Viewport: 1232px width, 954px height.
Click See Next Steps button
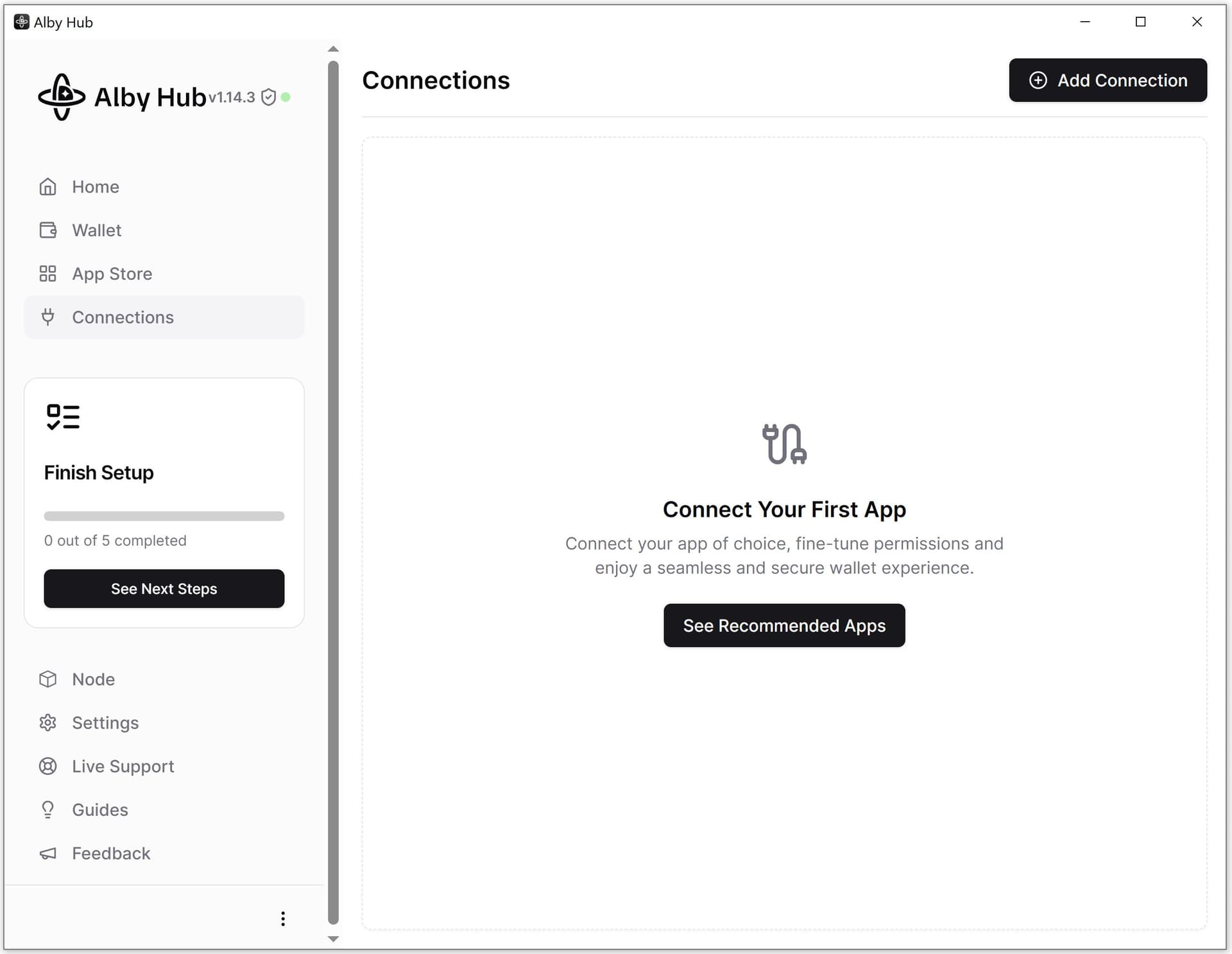pos(164,589)
